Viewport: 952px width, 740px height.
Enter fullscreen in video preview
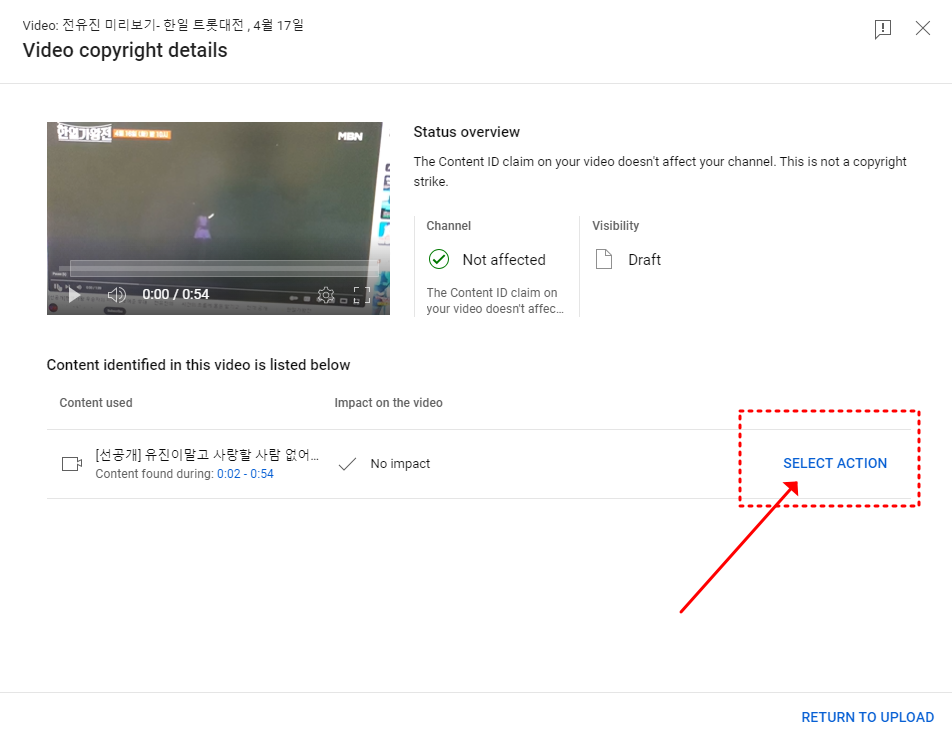(x=362, y=295)
